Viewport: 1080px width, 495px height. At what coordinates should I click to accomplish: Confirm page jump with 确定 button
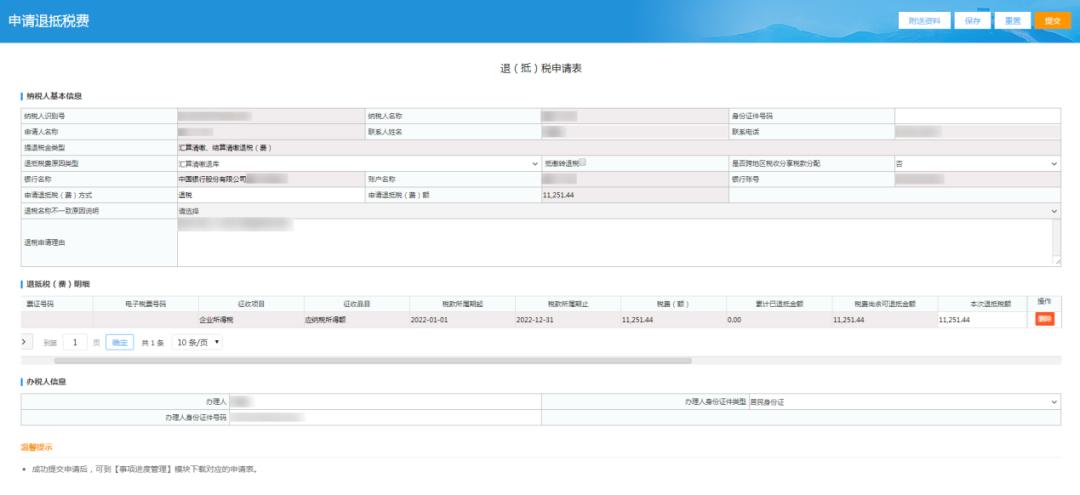tap(120, 342)
